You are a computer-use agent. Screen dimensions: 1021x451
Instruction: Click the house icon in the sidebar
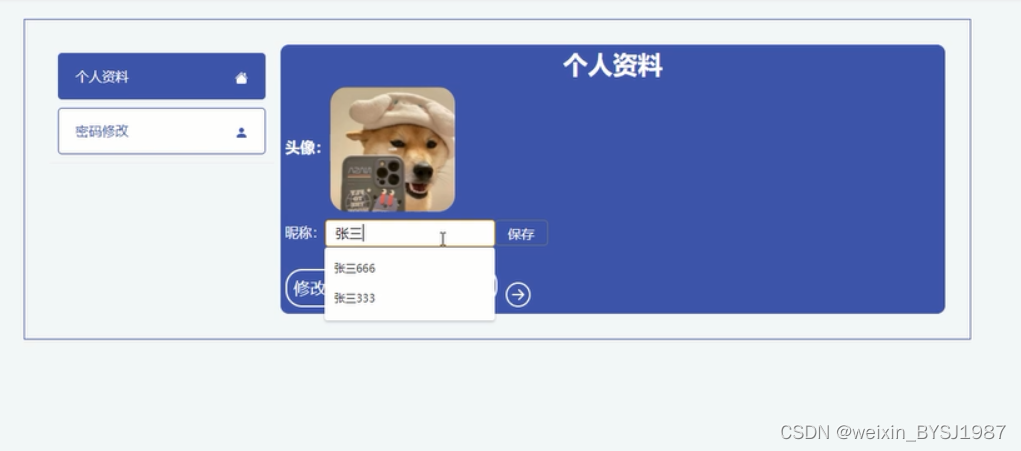tap(241, 78)
